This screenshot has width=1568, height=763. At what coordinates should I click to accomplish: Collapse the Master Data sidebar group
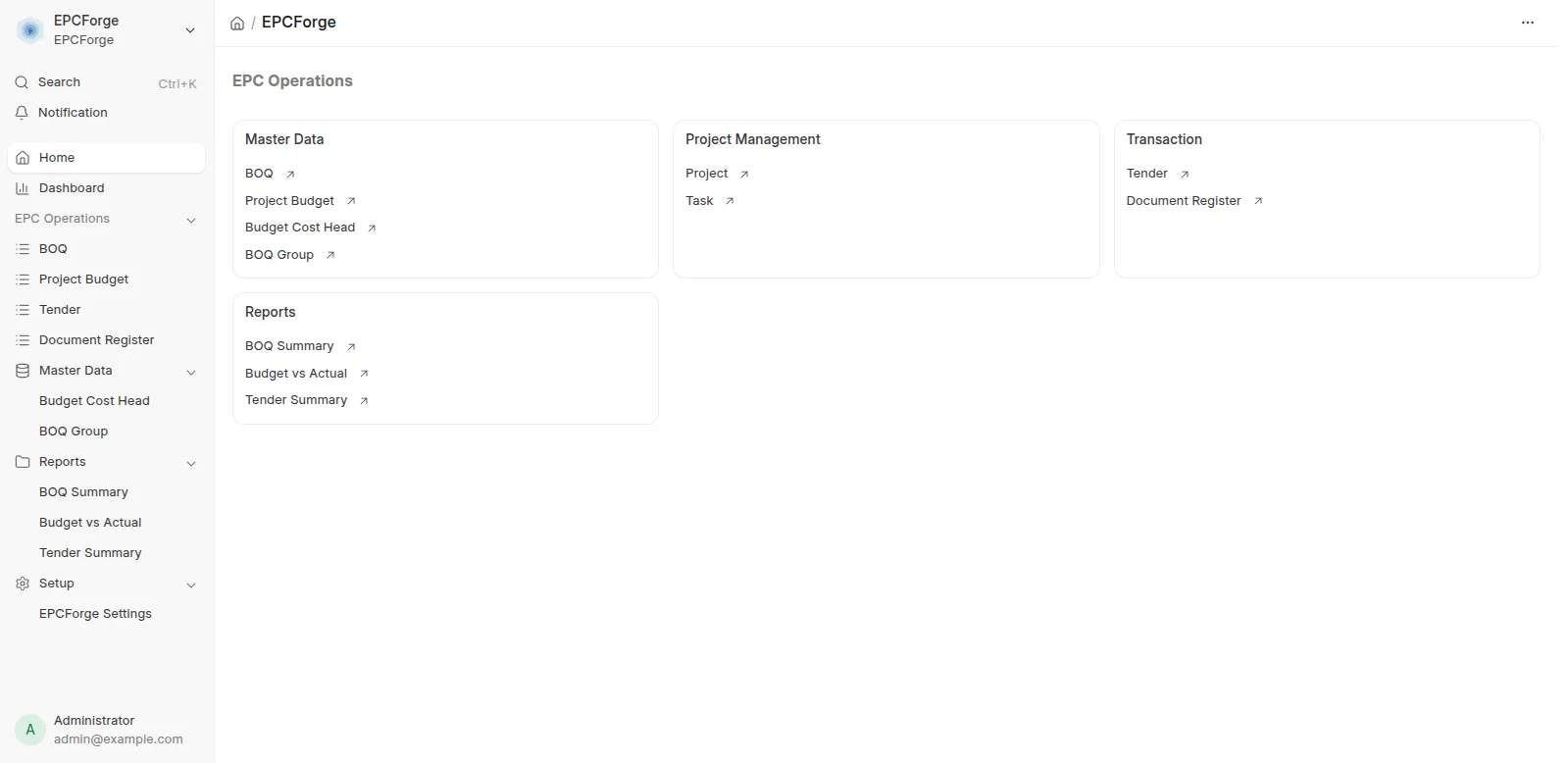[x=191, y=372]
